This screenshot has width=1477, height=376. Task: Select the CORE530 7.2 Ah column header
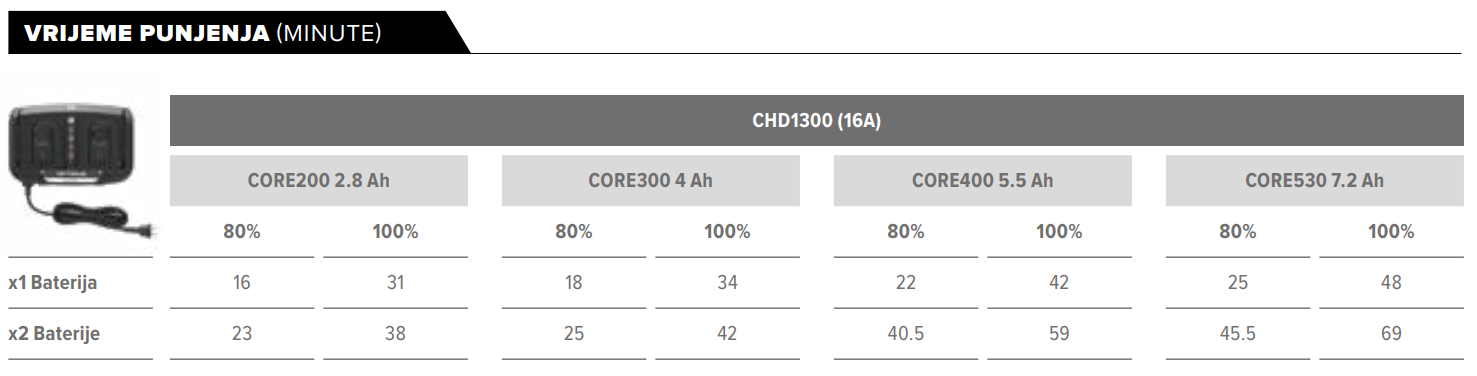click(1314, 181)
